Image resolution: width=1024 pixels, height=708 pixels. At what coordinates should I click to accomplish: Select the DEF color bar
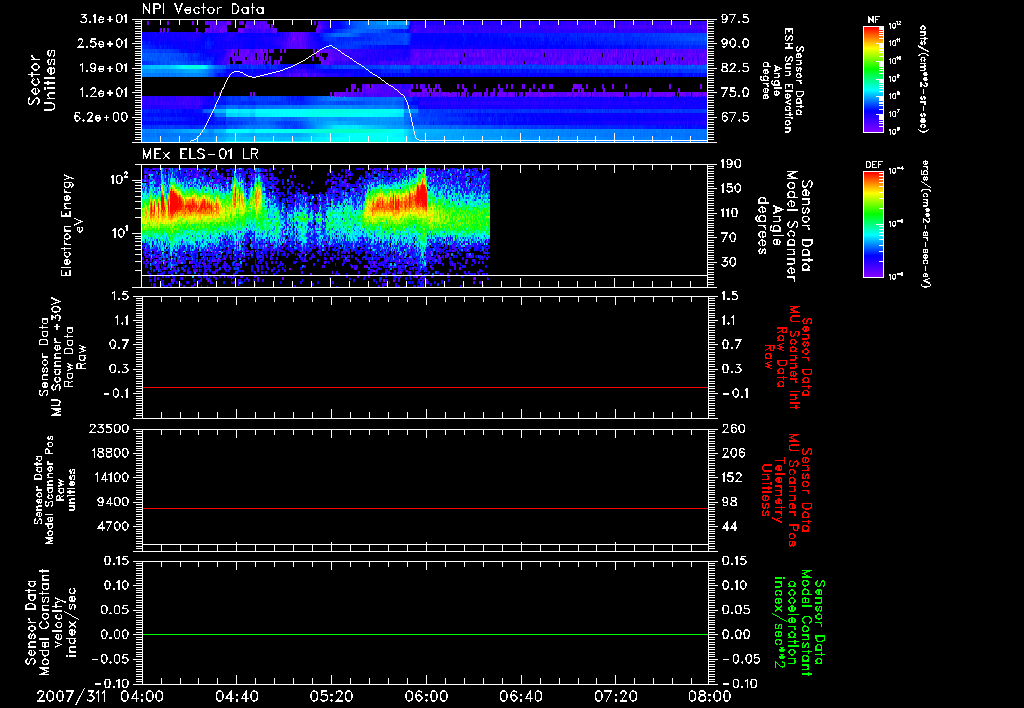(873, 224)
